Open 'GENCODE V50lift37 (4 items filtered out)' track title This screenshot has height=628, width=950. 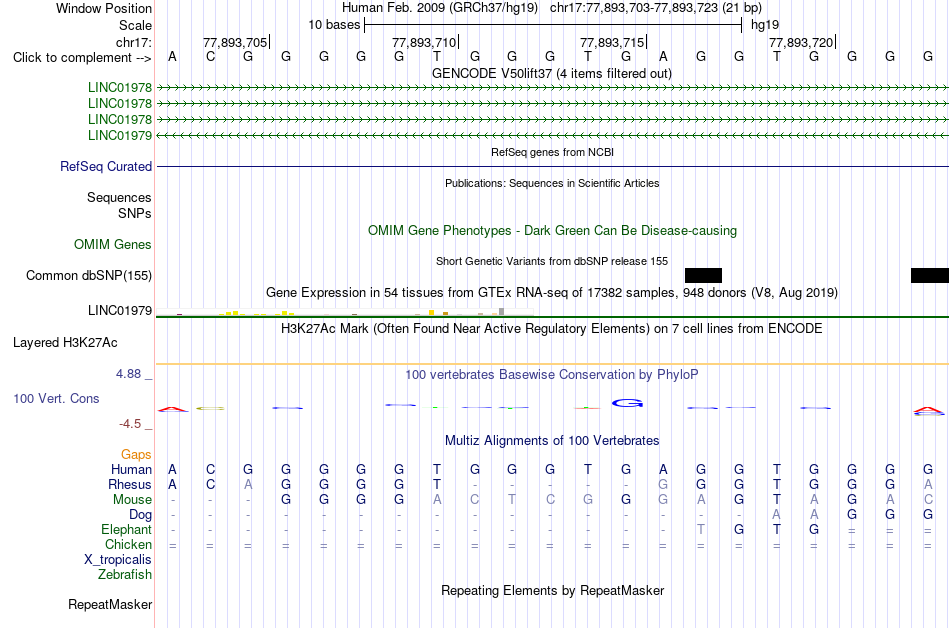point(551,73)
